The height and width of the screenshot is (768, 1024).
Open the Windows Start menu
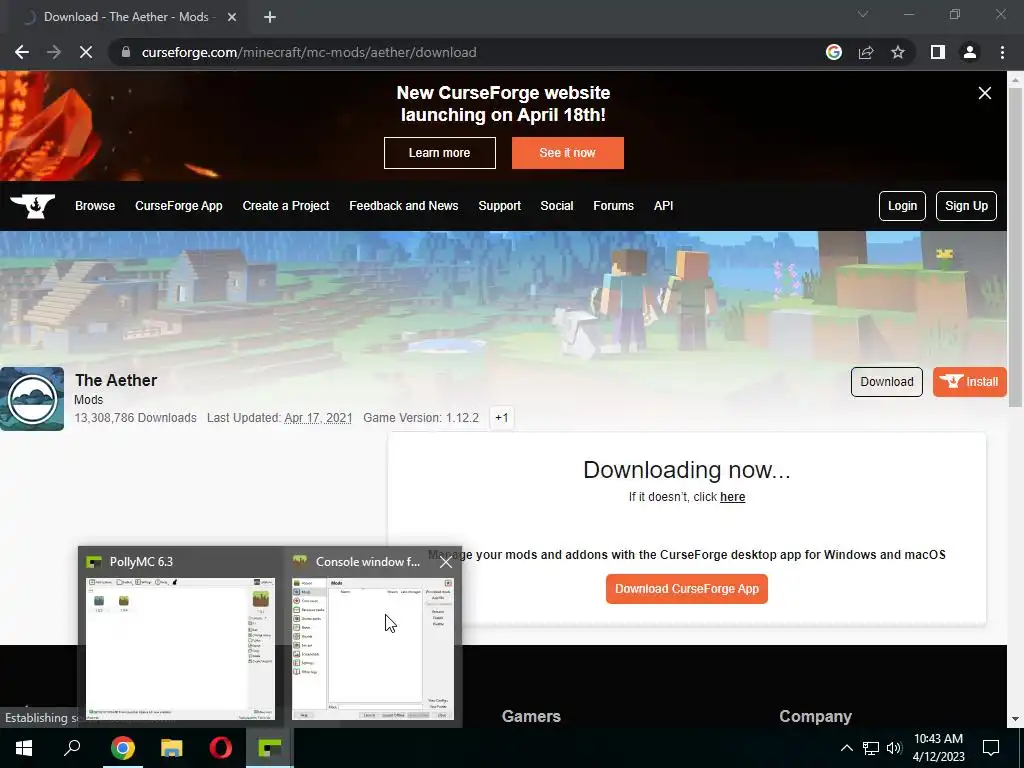tap(24, 748)
